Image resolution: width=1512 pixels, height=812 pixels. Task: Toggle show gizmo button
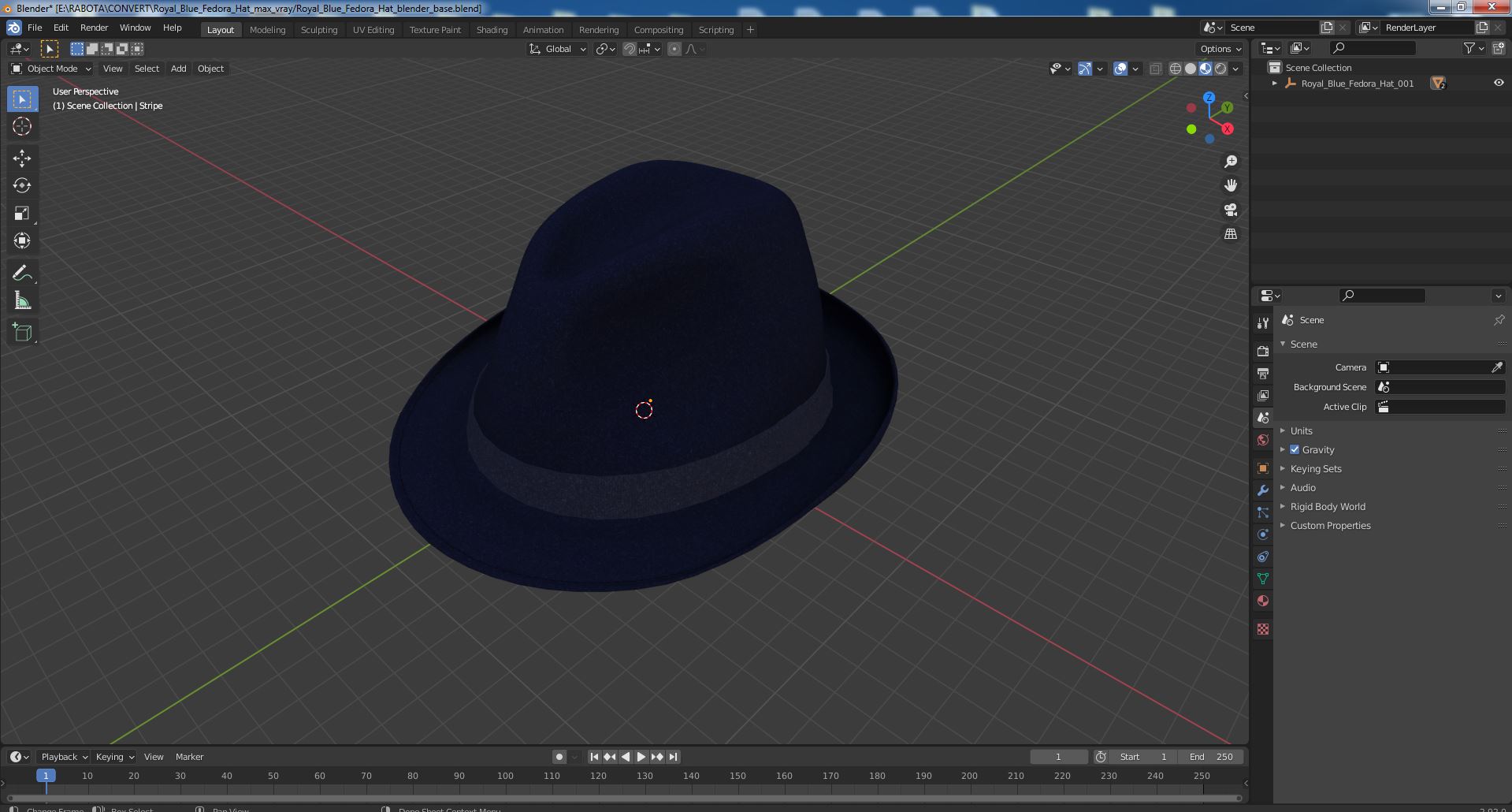pyautogui.click(x=1085, y=69)
